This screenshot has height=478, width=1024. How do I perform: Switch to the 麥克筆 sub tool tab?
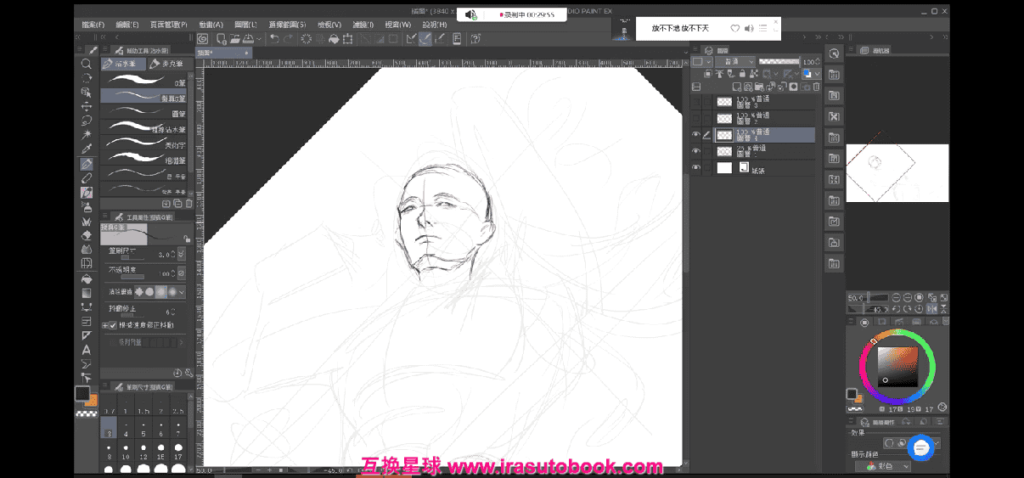click(x=167, y=64)
